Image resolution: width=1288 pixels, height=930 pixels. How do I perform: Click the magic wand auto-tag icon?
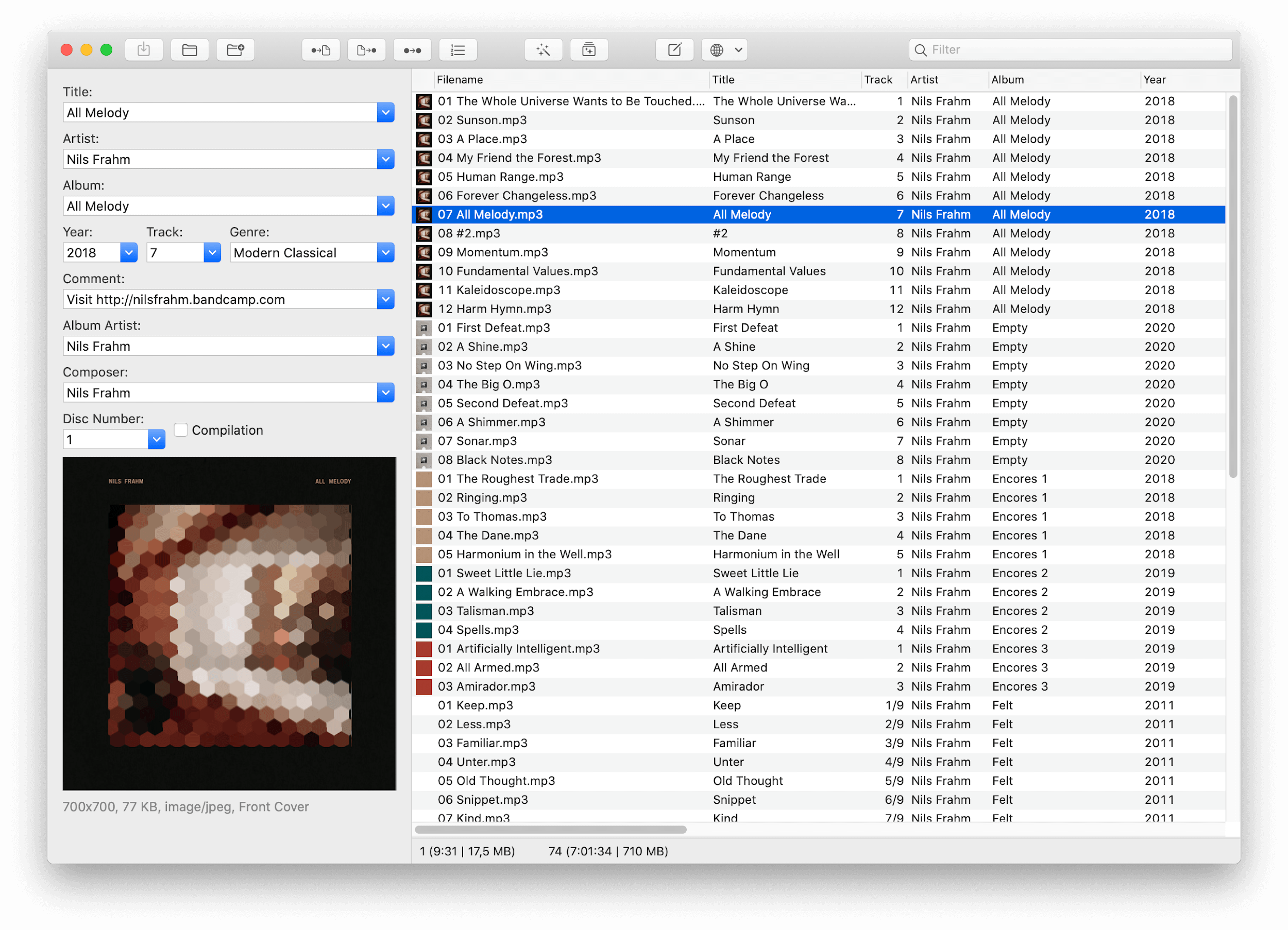click(x=543, y=49)
